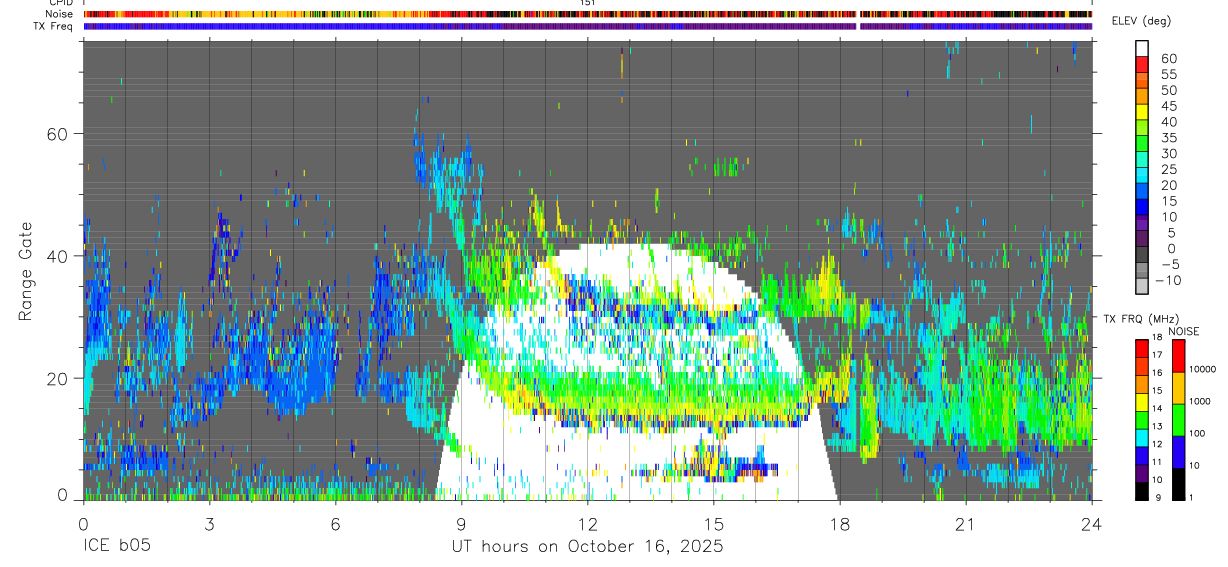Click the '12' hour tick on the time axis

[588, 523]
